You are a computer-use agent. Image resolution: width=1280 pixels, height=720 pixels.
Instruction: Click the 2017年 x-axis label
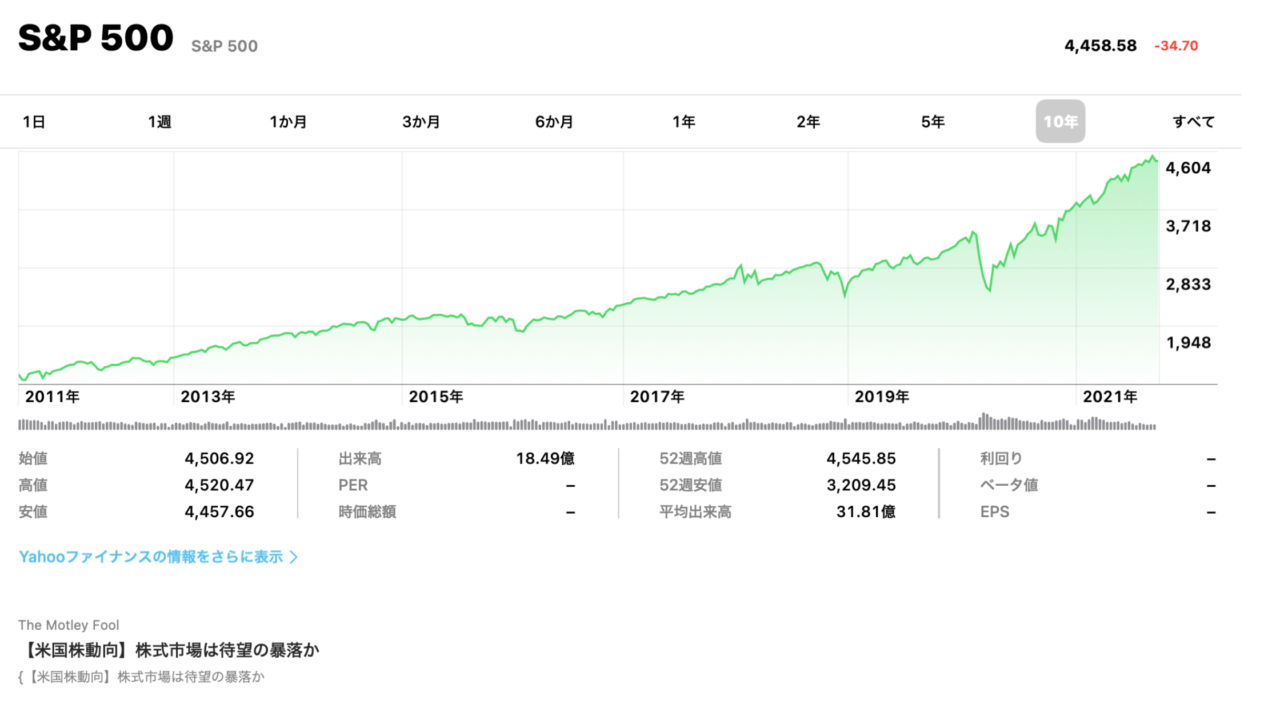click(x=657, y=396)
